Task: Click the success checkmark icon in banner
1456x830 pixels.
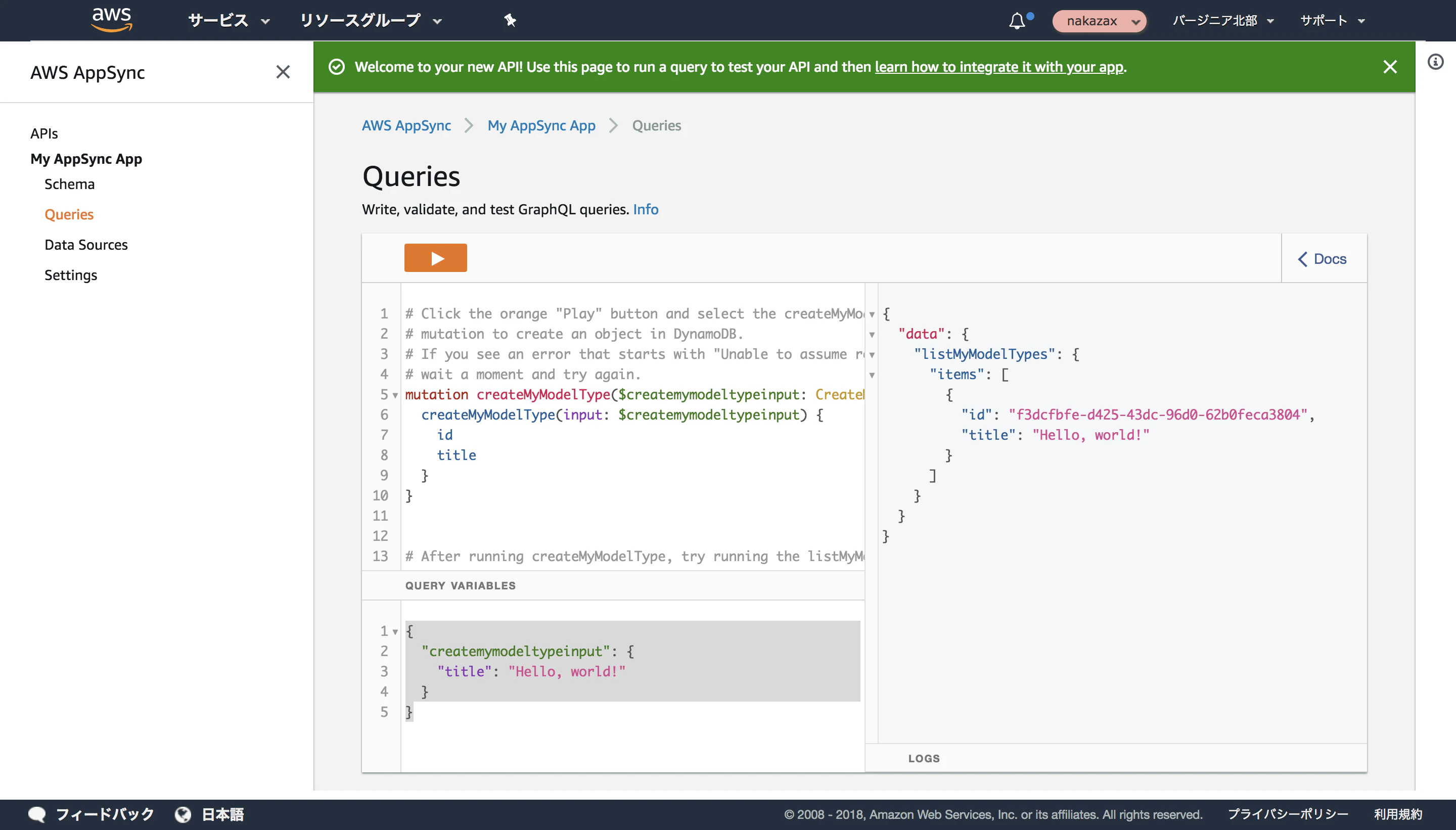Action: point(337,67)
